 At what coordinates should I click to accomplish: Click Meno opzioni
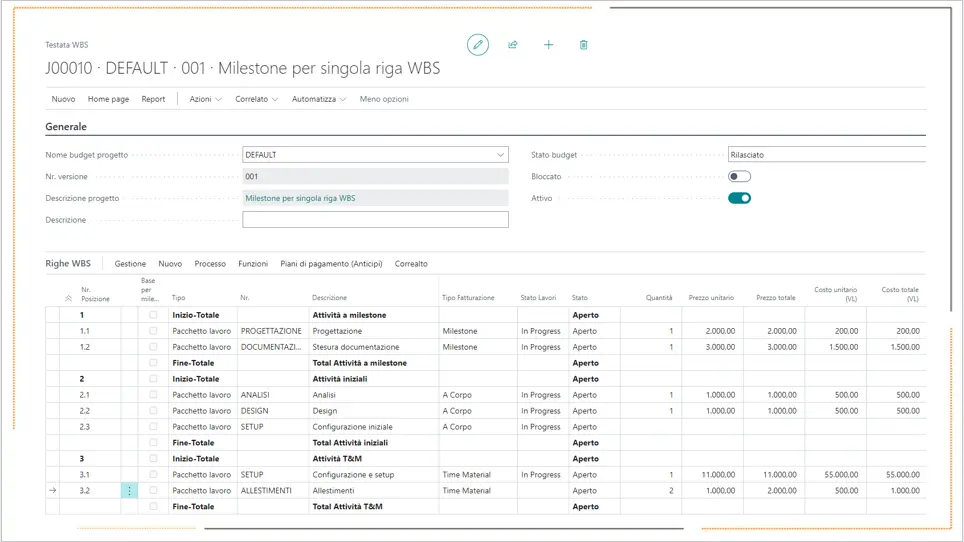pyautogui.click(x=384, y=99)
